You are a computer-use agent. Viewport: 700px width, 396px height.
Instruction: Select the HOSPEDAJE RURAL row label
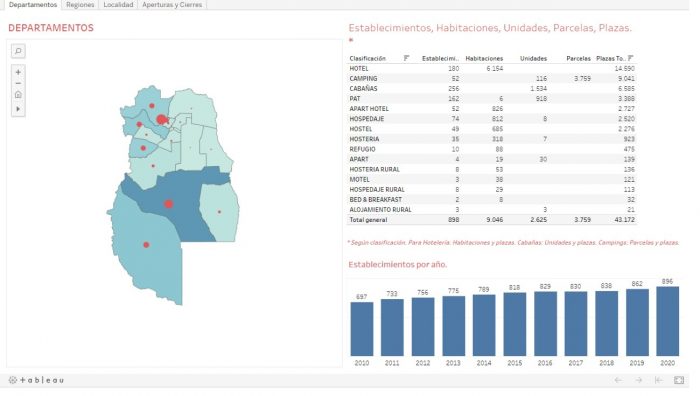click(377, 189)
